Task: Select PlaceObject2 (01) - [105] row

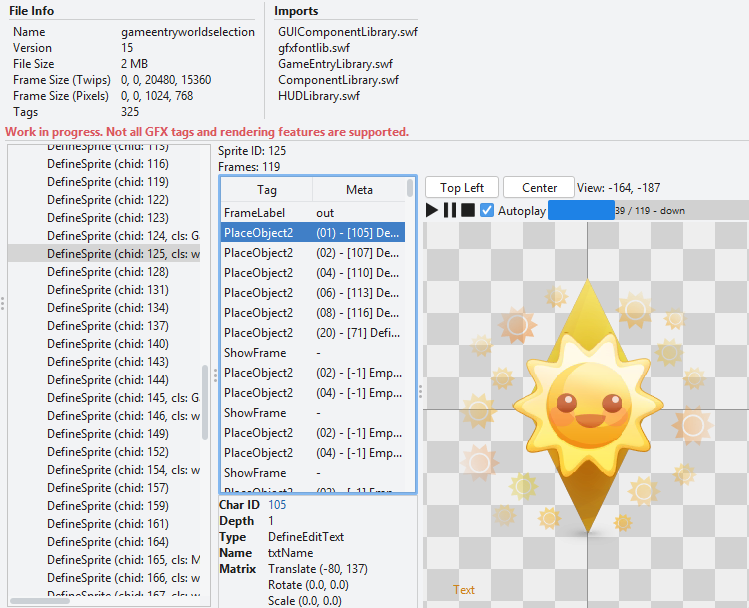Action: coord(313,233)
